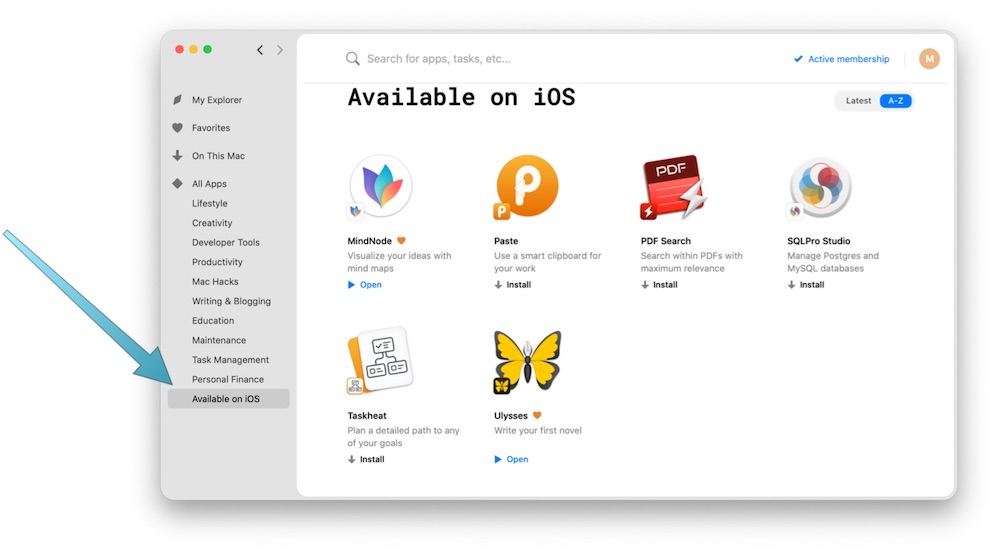Click the Taskheat app title
The width and height of the screenshot is (1000, 555).
click(367, 415)
